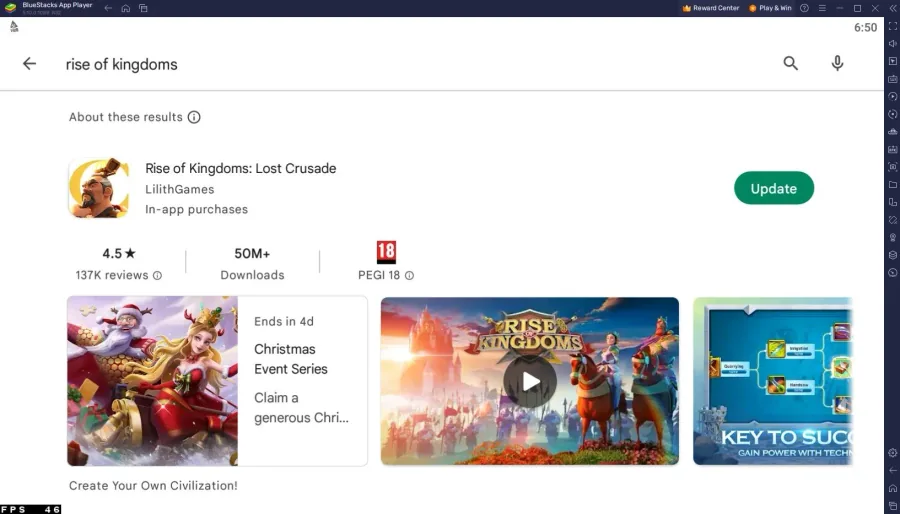Click the search magnifier icon
The width and height of the screenshot is (900, 514).
(x=790, y=63)
